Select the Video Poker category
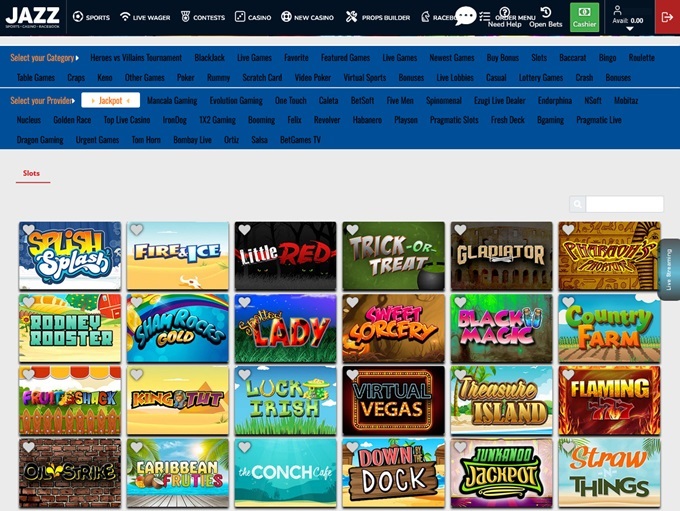Viewport: 680px width, 511px height. [x=313, y=78]
